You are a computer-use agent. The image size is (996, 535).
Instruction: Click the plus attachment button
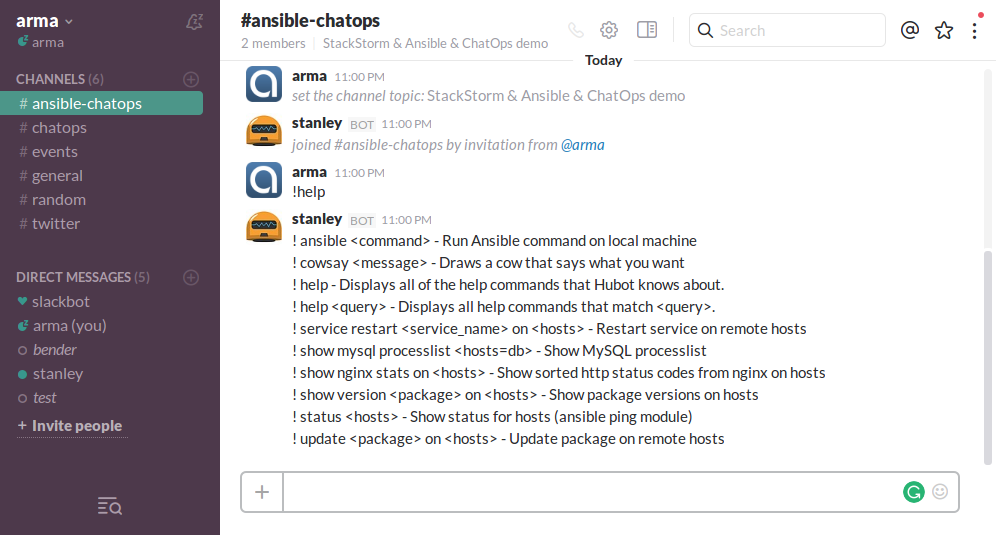coord(262,491)
